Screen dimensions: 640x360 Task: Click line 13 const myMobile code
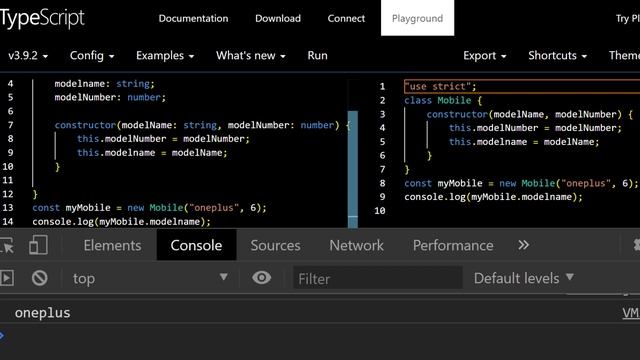(149, 208)
